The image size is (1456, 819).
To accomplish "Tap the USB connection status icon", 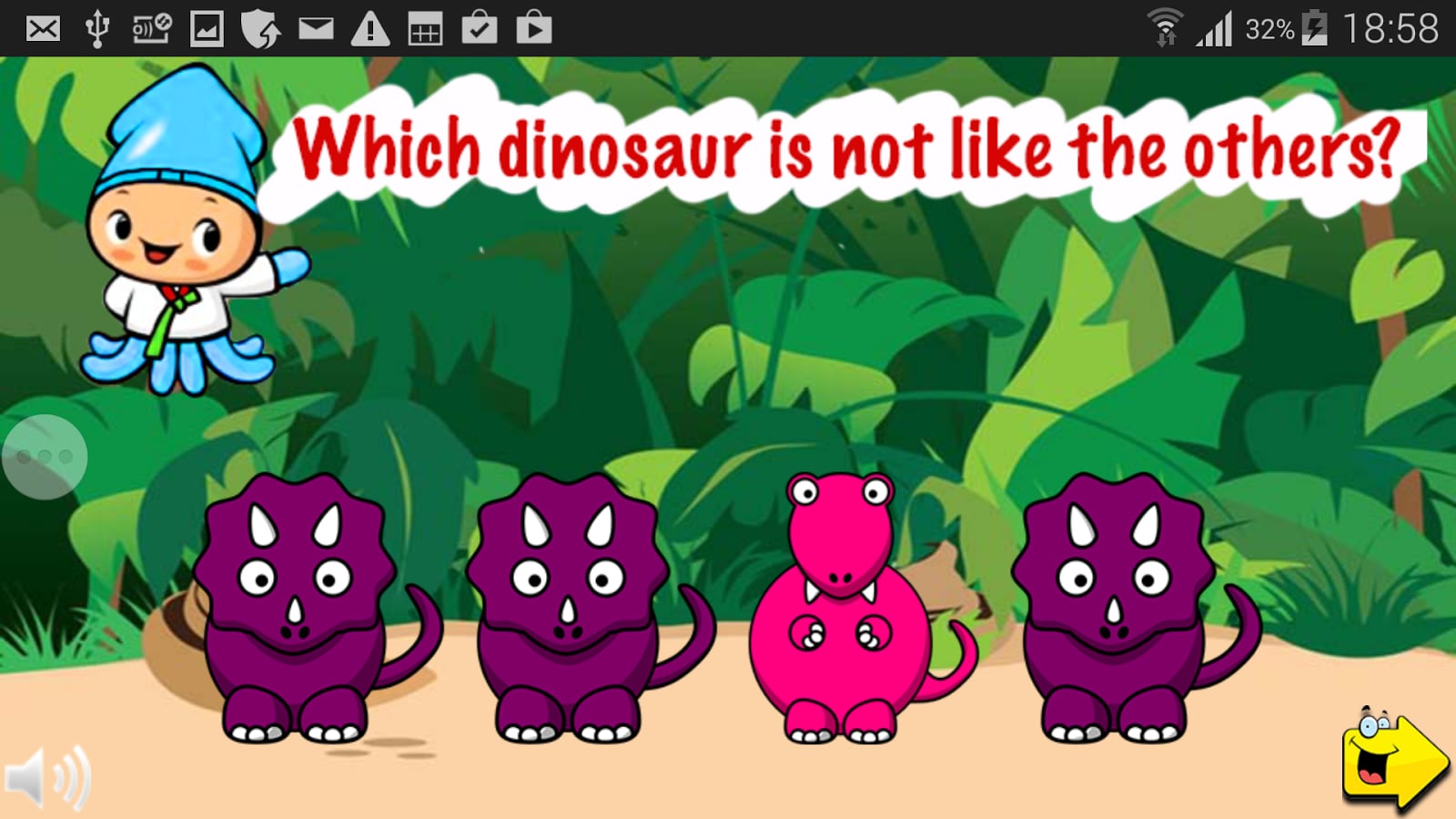I will pos(97,29).
